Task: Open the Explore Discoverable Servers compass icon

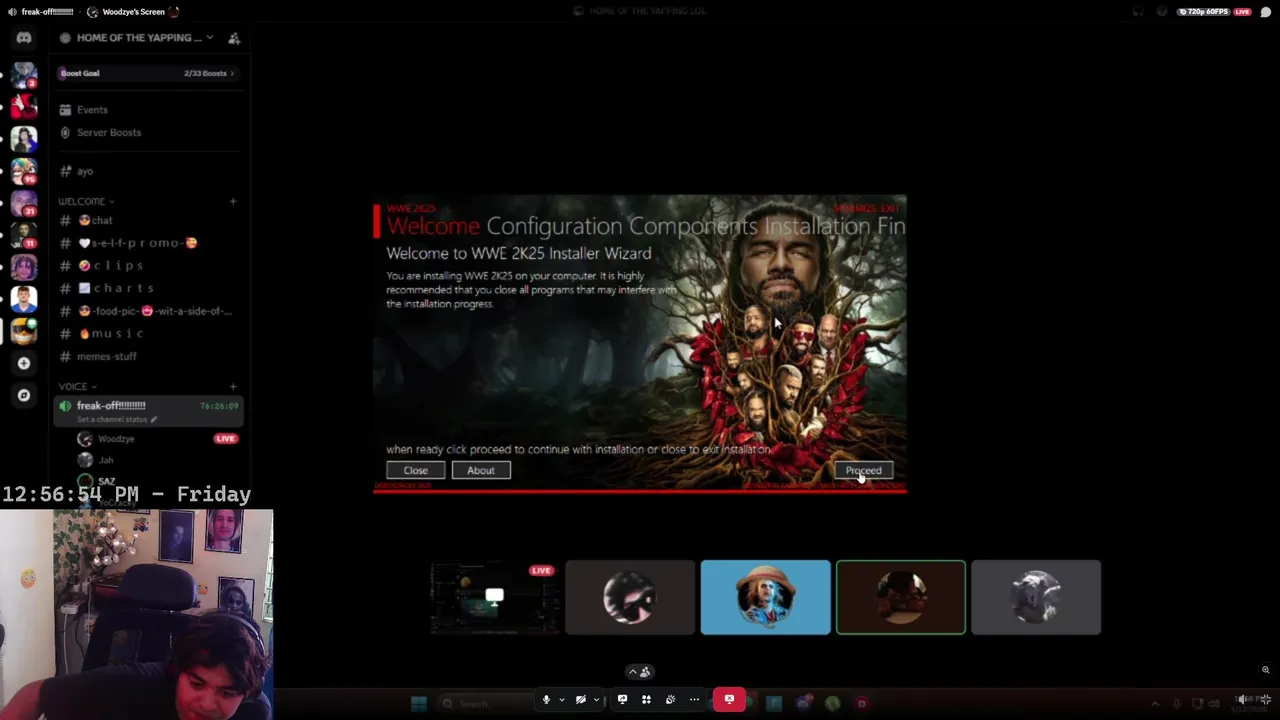Action: [24, 395]
